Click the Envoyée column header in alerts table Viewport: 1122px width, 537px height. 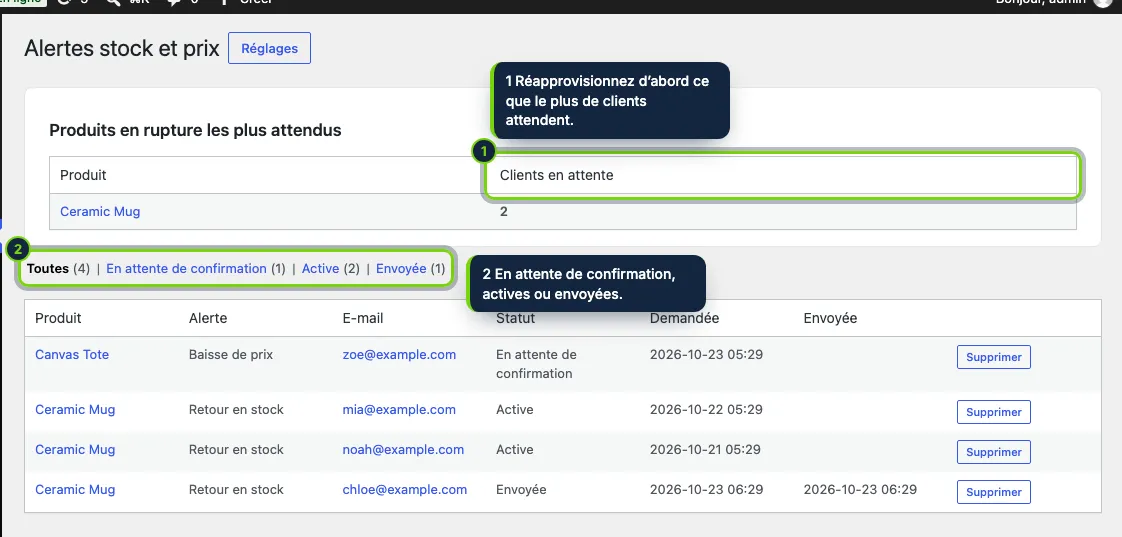[830, 318]
